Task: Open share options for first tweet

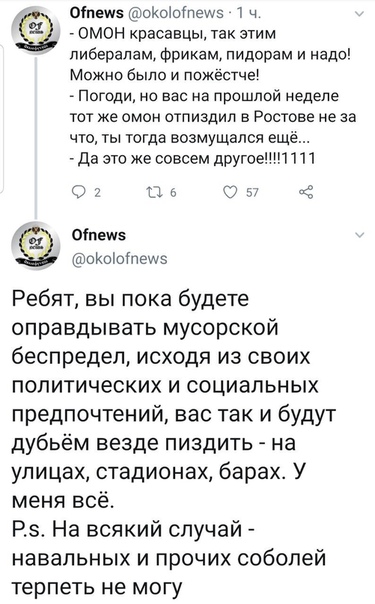Action: click(306, 192)
